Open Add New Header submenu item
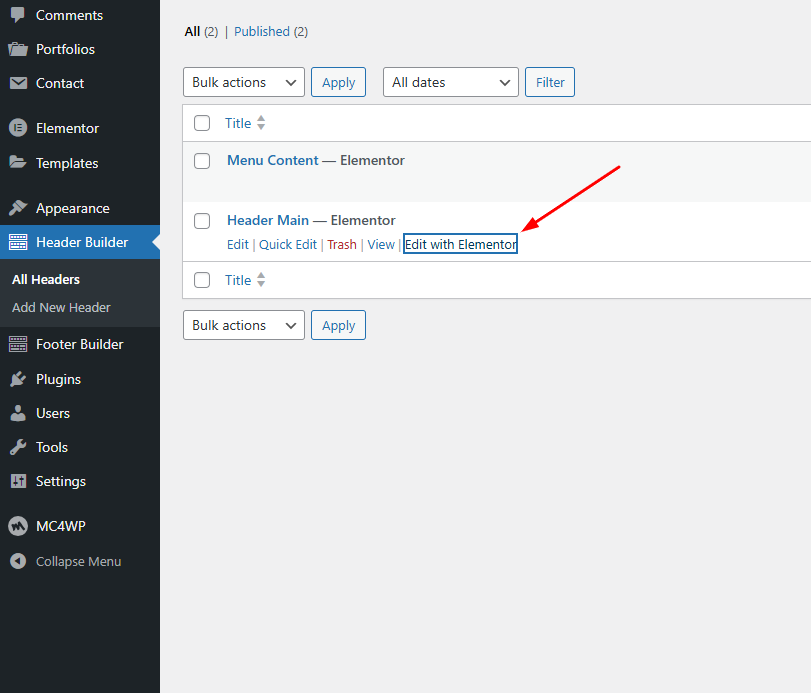The width and height of the screenshot is (811, 693). click(61, 307)
